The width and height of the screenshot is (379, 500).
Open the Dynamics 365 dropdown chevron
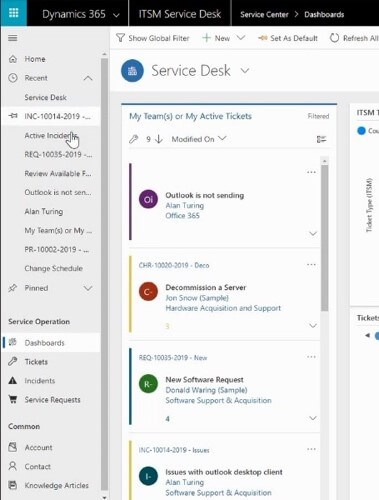coord(116,15)
